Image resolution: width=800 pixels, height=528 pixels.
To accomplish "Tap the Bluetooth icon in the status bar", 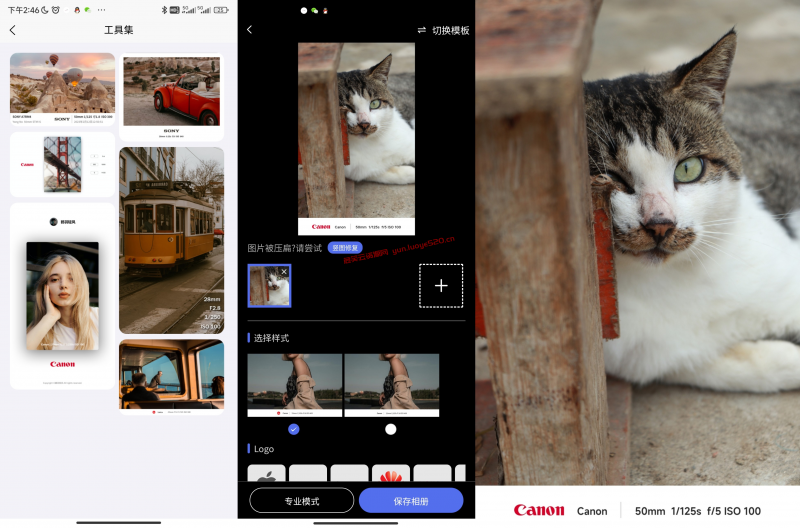I will point(162,9).
